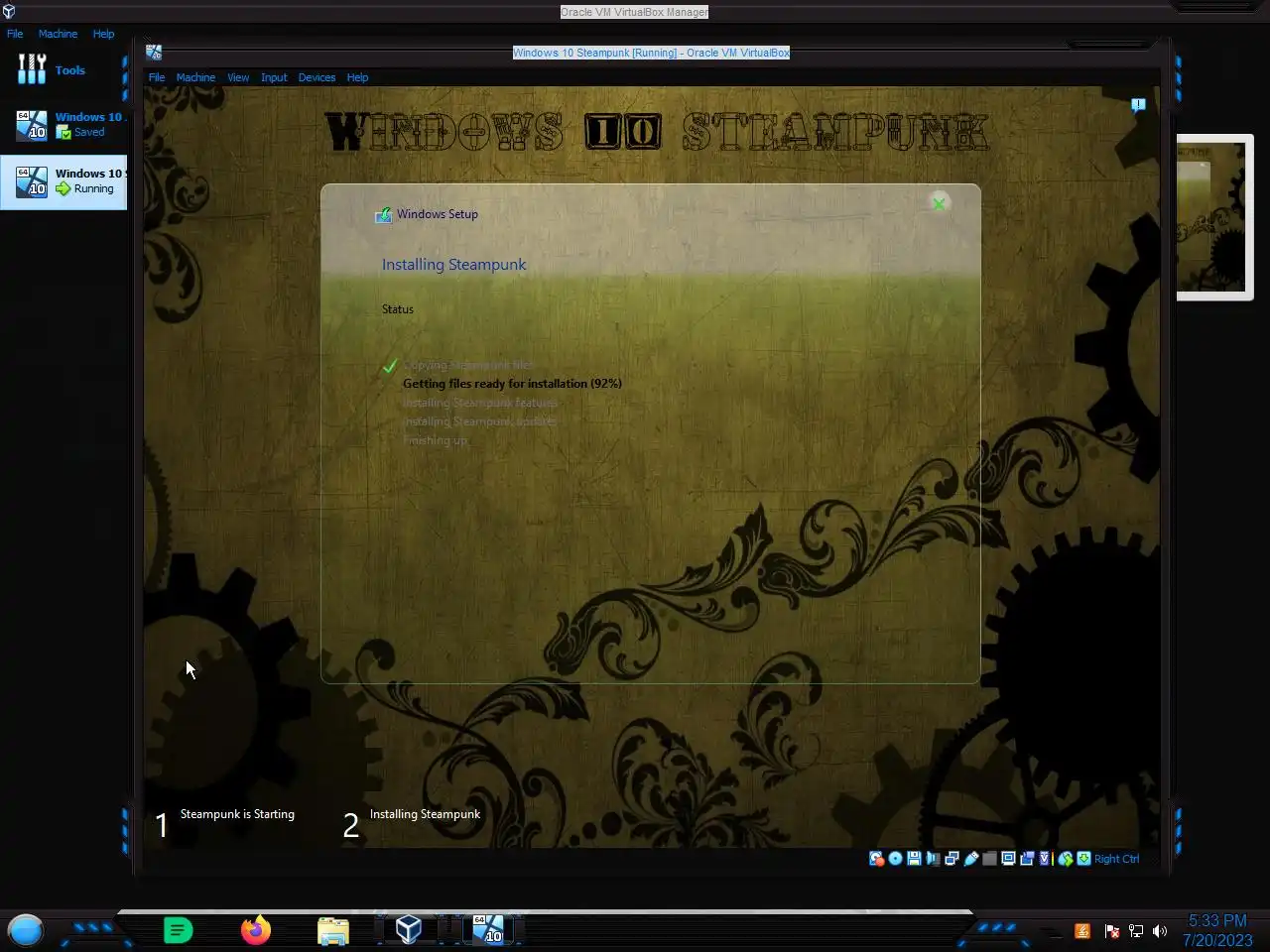Open Machine menu in the VM window
This screenshot has width=1270, height=952.
pos(195,77)
